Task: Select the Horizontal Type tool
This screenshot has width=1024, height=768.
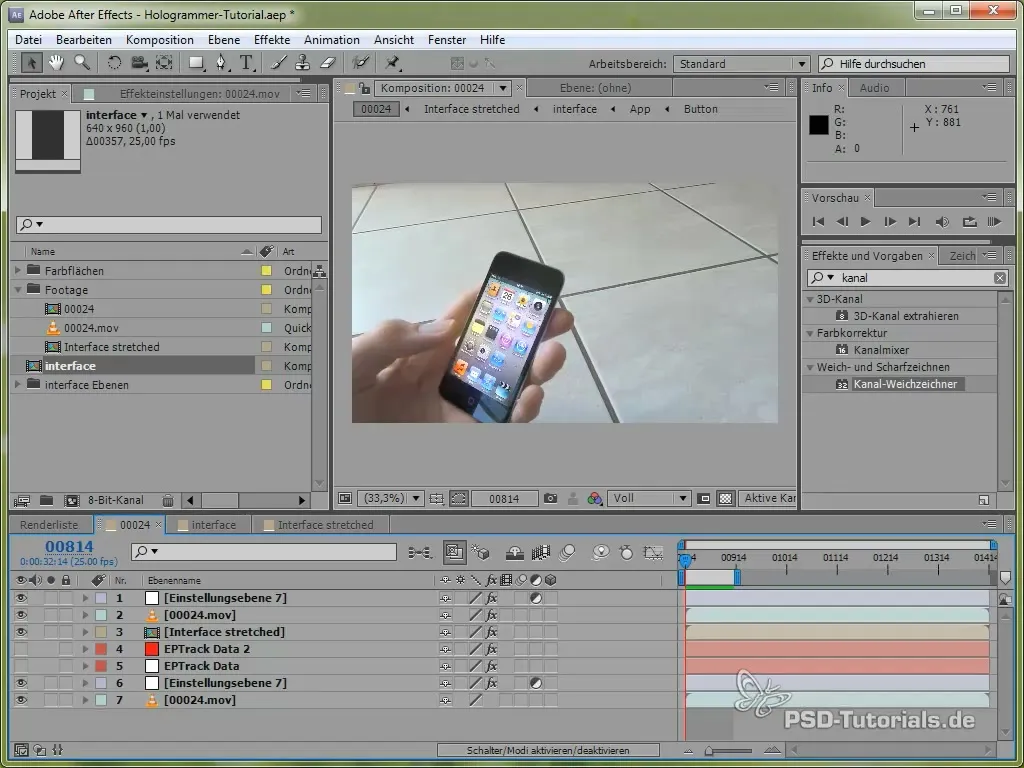Action: pyautogui.click(x=246, y=63)
